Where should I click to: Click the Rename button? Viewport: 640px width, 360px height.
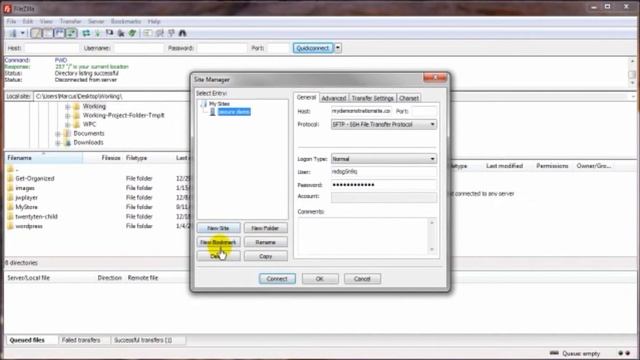pos(265,242)
